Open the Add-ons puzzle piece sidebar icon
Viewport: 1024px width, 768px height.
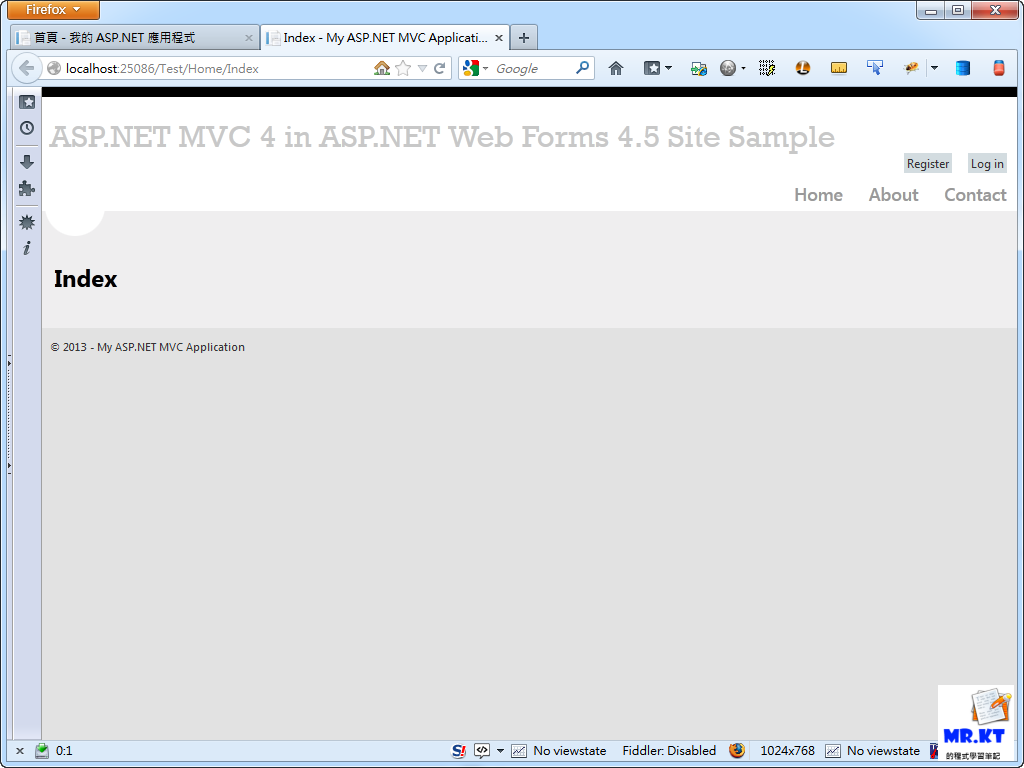[27, 189]
